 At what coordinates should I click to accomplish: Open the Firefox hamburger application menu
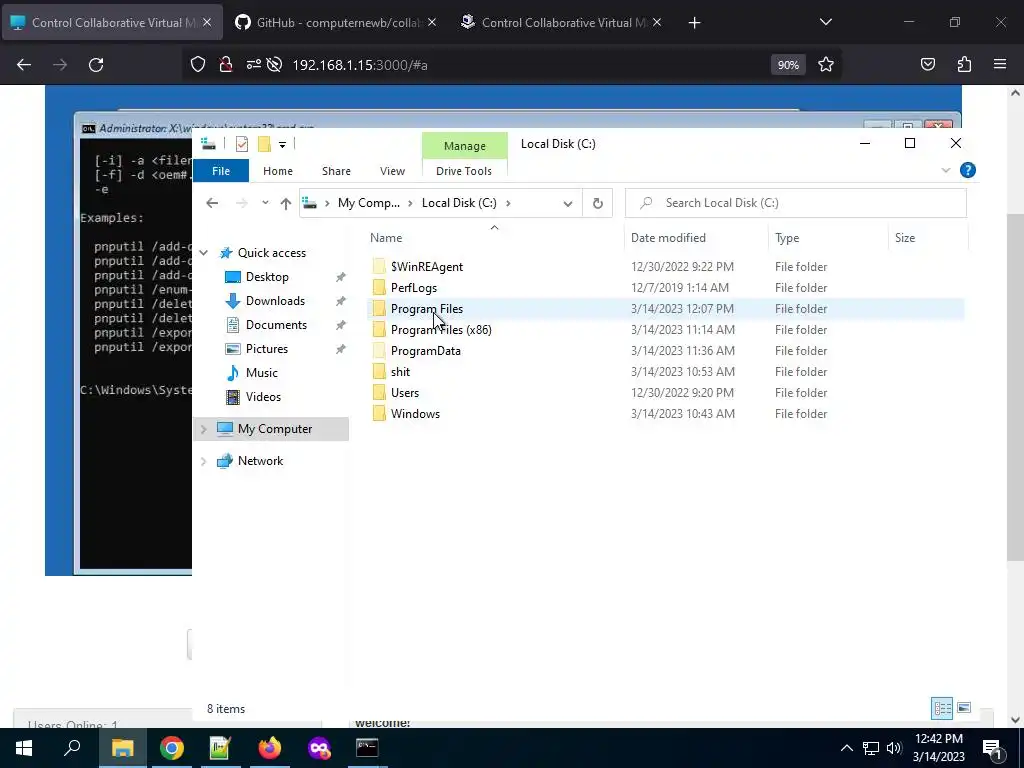click(1000, 64)
